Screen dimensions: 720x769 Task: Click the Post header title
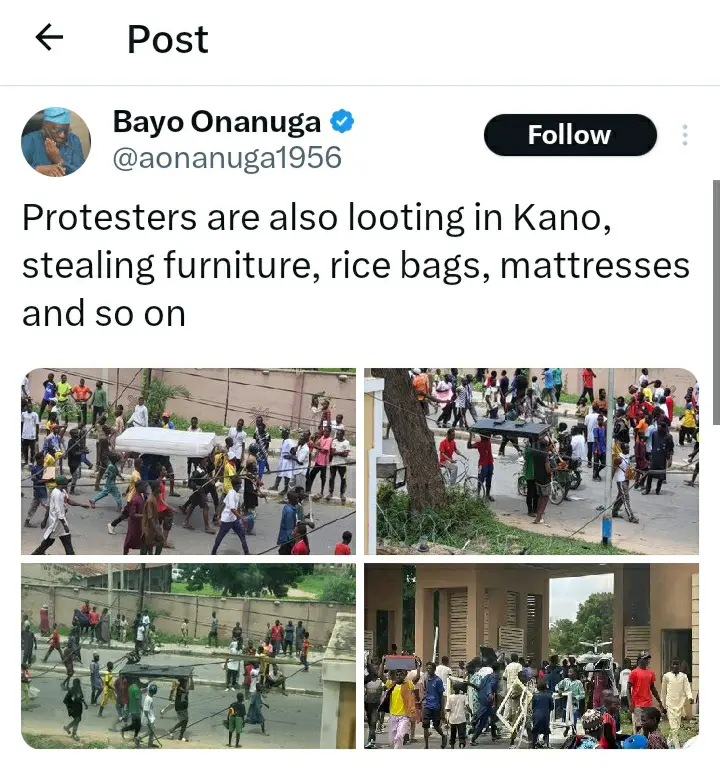(x=168, y=39)
